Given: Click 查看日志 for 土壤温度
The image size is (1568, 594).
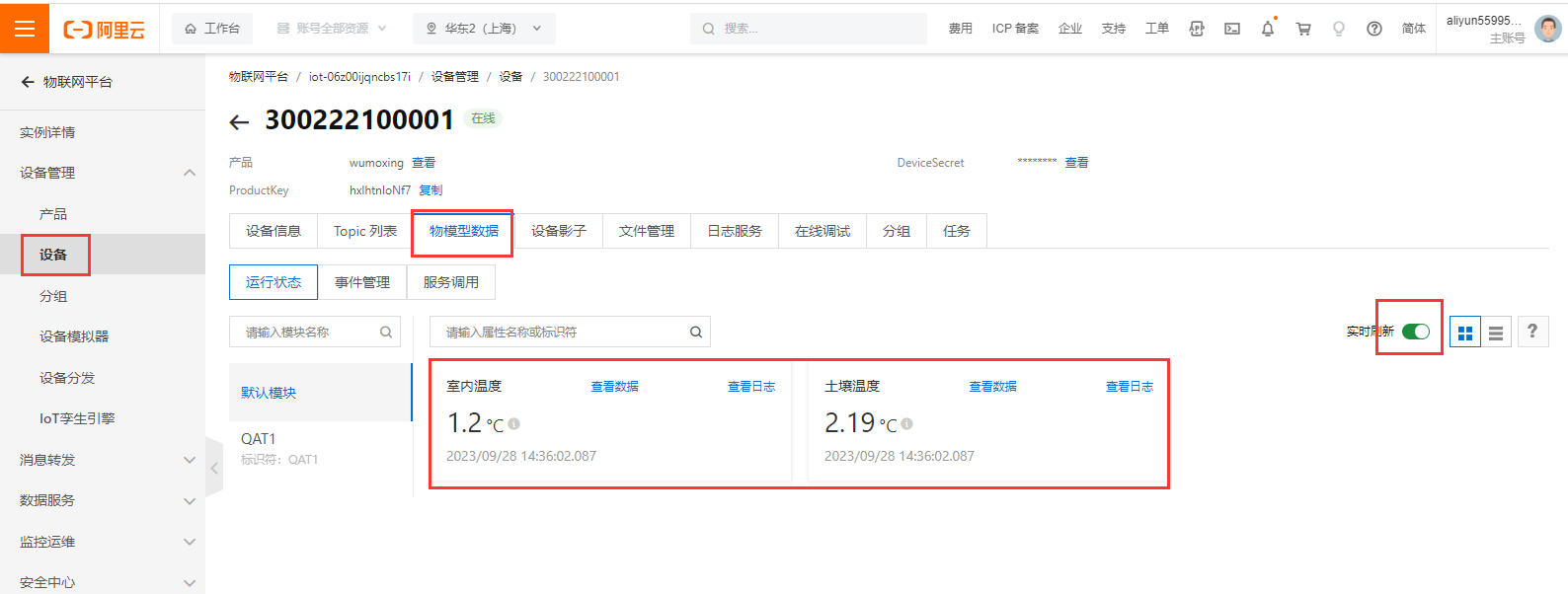Looking at the screenshot, I should tap(1129, 387).
